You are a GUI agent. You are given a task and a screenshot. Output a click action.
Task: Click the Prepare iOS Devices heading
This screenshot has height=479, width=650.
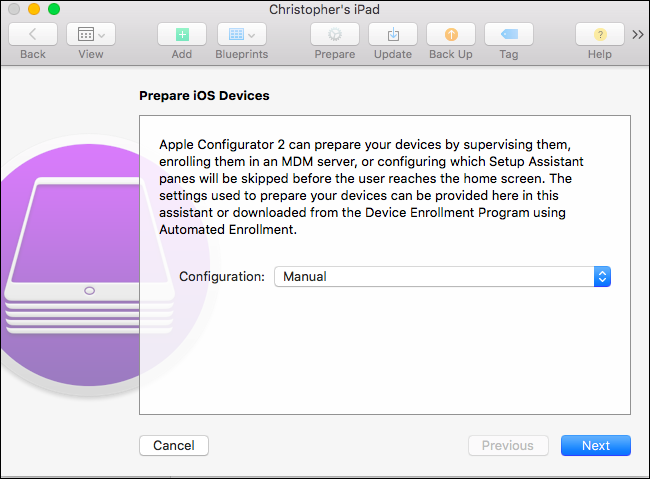204,97
